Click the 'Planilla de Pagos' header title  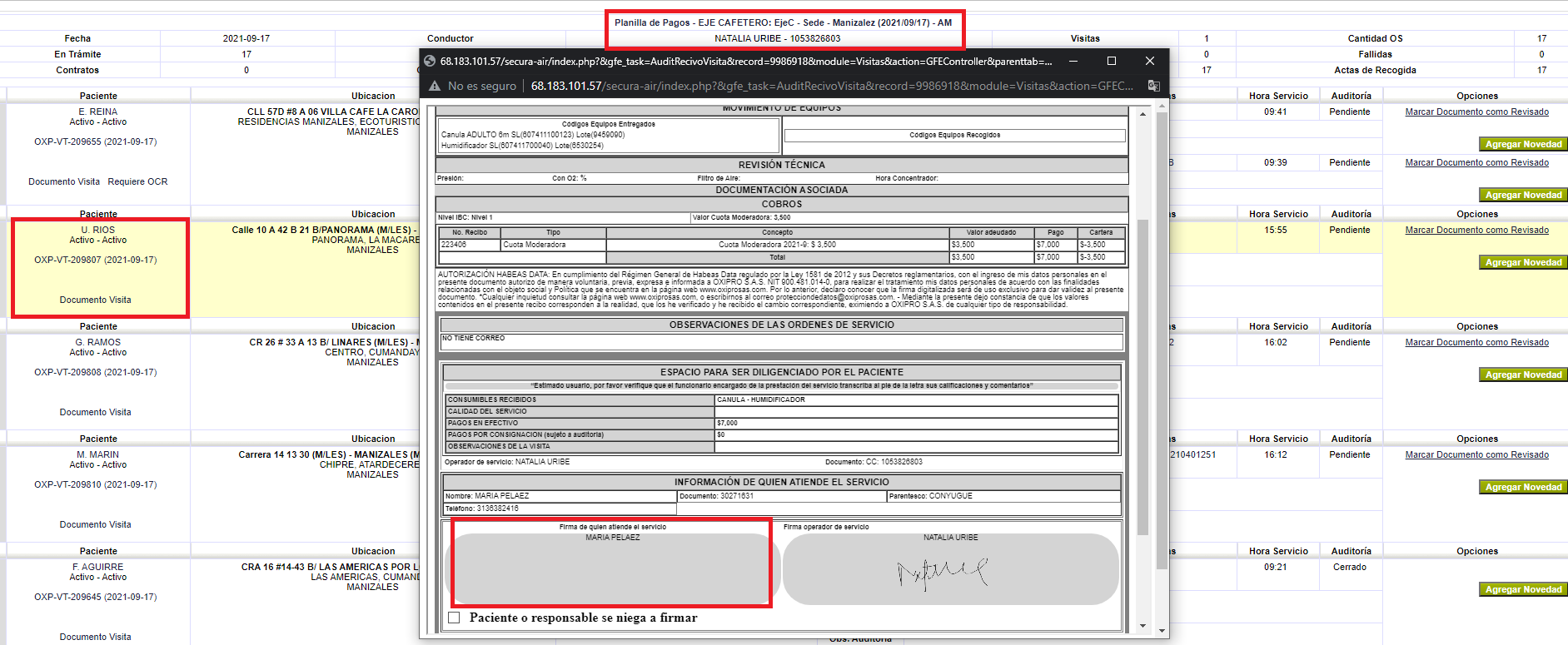click(x=783, y=22)
